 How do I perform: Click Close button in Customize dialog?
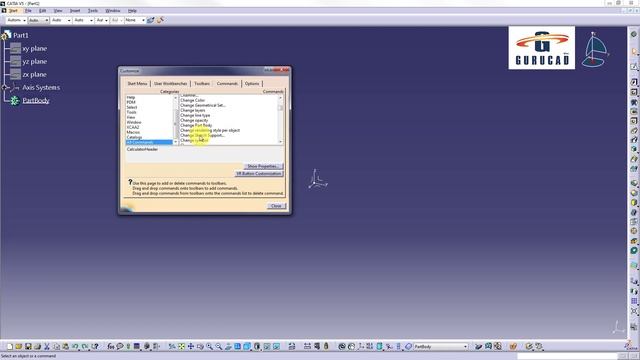pyautogui.click(x=276, y=206)
